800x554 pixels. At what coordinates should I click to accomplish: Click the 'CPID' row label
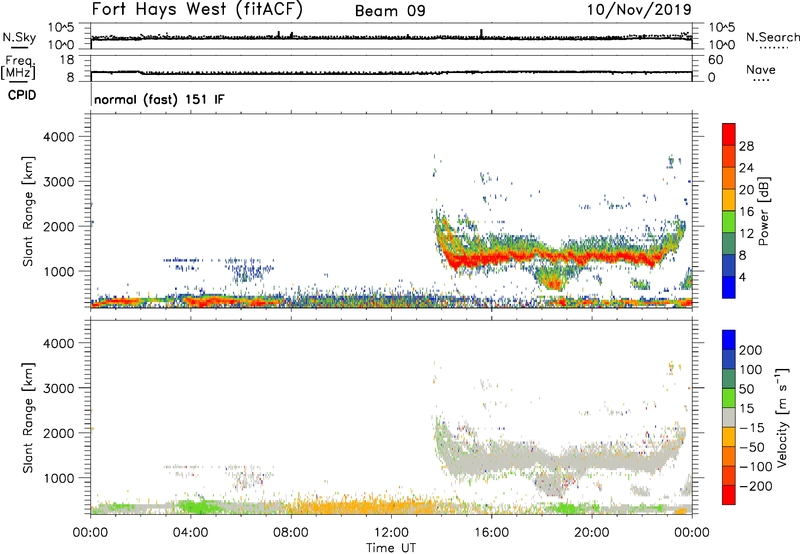(22, 95)
